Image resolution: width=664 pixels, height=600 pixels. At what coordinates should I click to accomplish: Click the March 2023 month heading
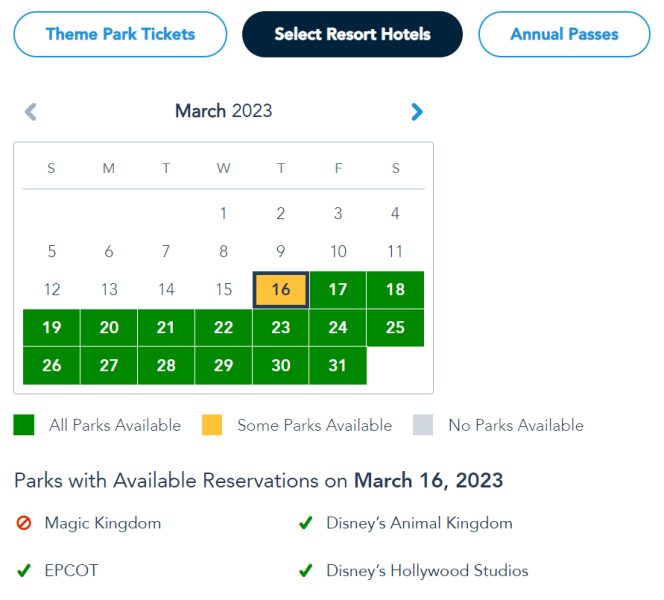(x=223, y=111)
